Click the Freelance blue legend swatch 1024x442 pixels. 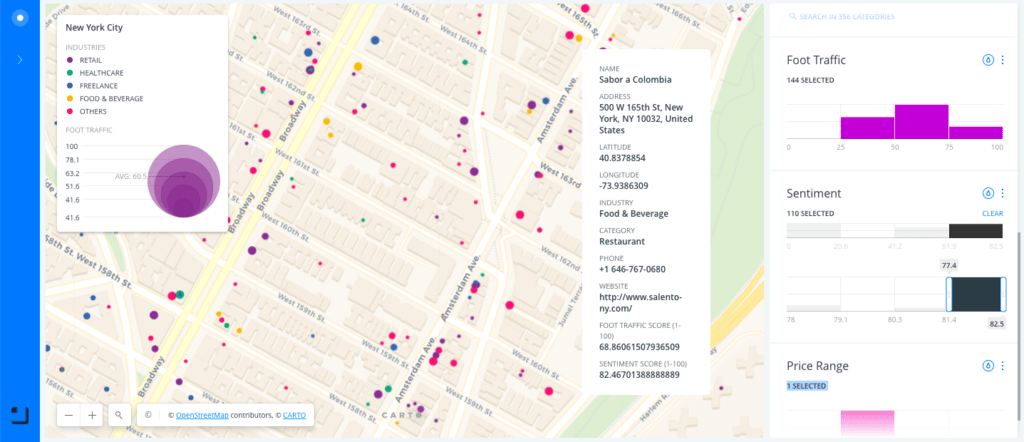(x=70, y=86)
